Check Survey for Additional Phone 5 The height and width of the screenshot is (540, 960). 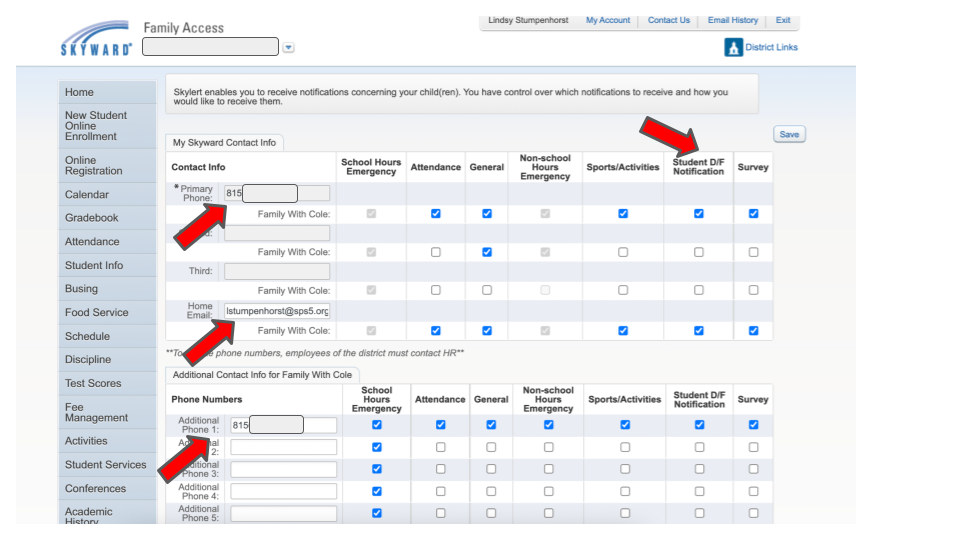coord(754,514)
